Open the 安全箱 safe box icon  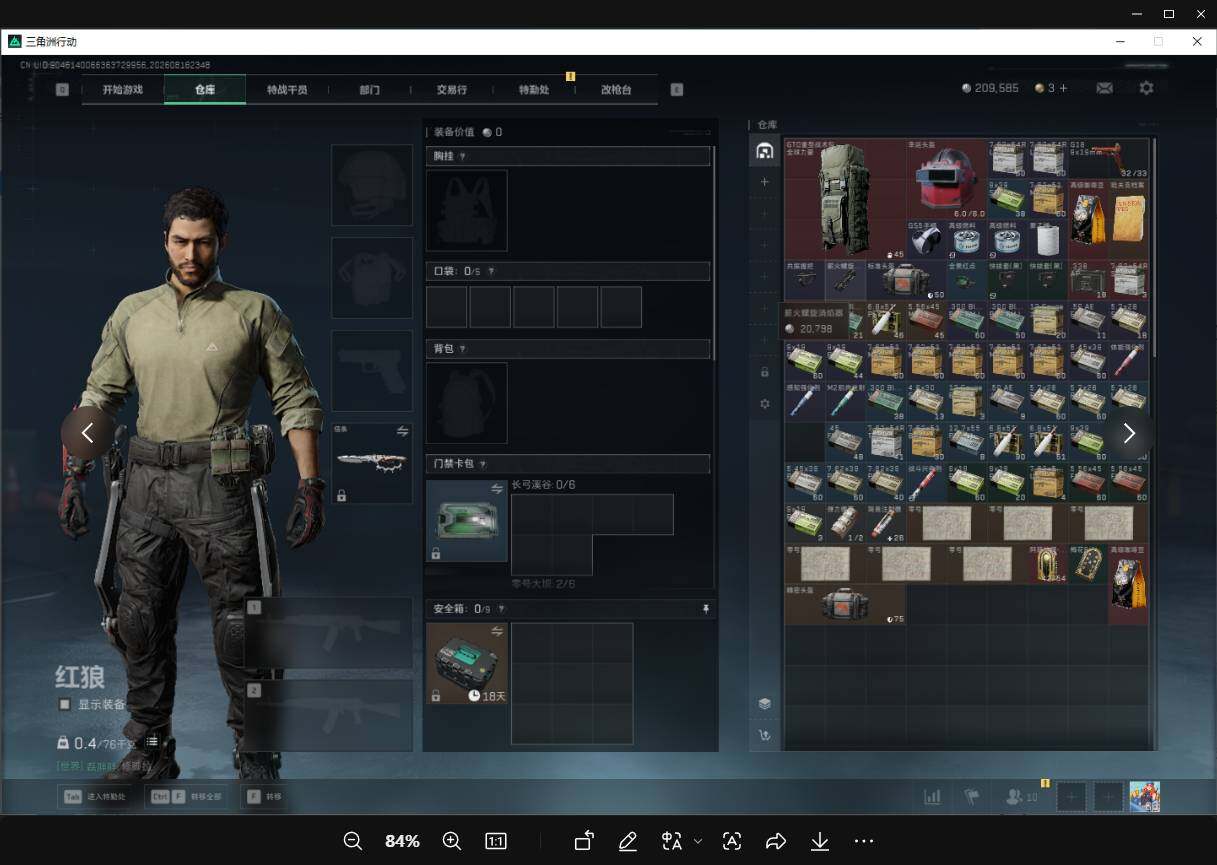click(467, 663)
